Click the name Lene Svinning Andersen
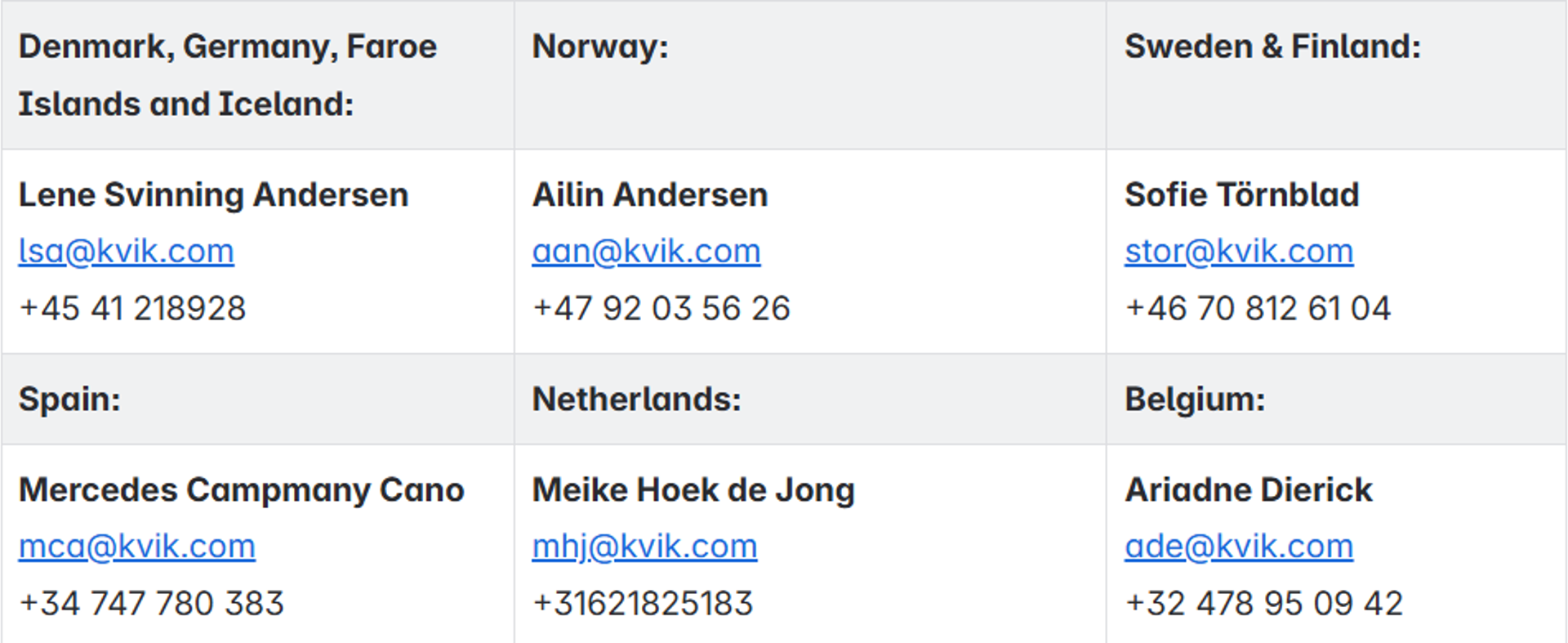The width and height of the screenshot is (1568, 643). pos(213,195)
